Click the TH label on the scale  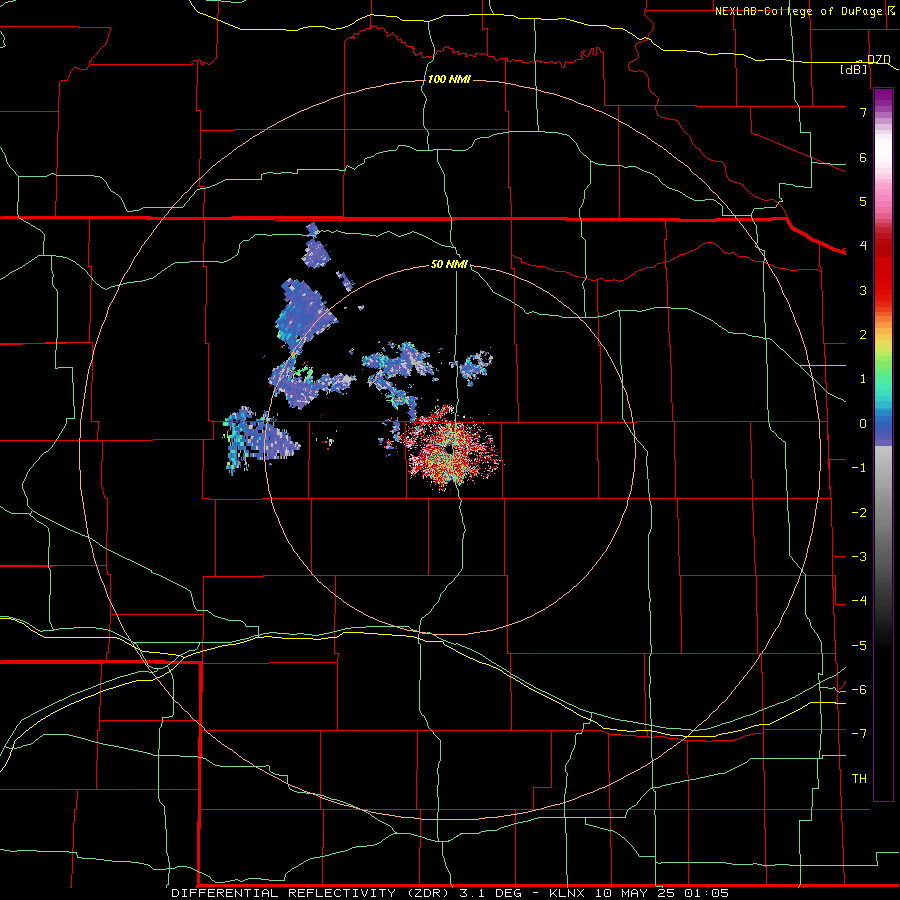pyautogui.click(x=859, y=778)
